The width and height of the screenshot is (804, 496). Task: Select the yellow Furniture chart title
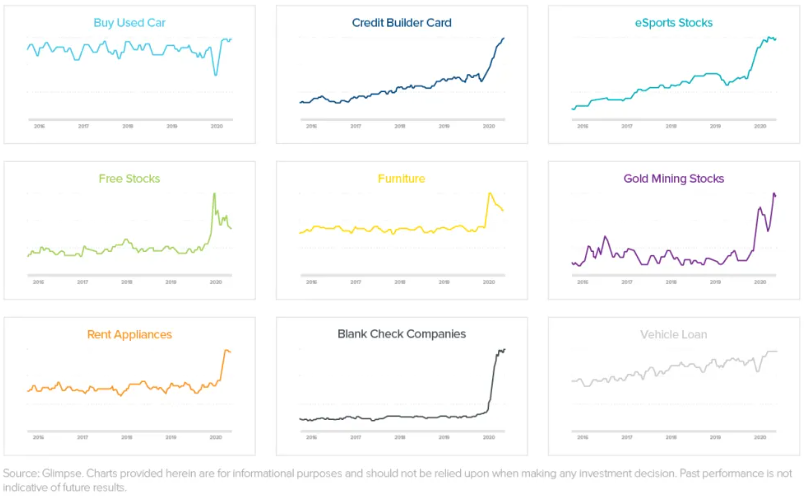click(x=401, y=178)
